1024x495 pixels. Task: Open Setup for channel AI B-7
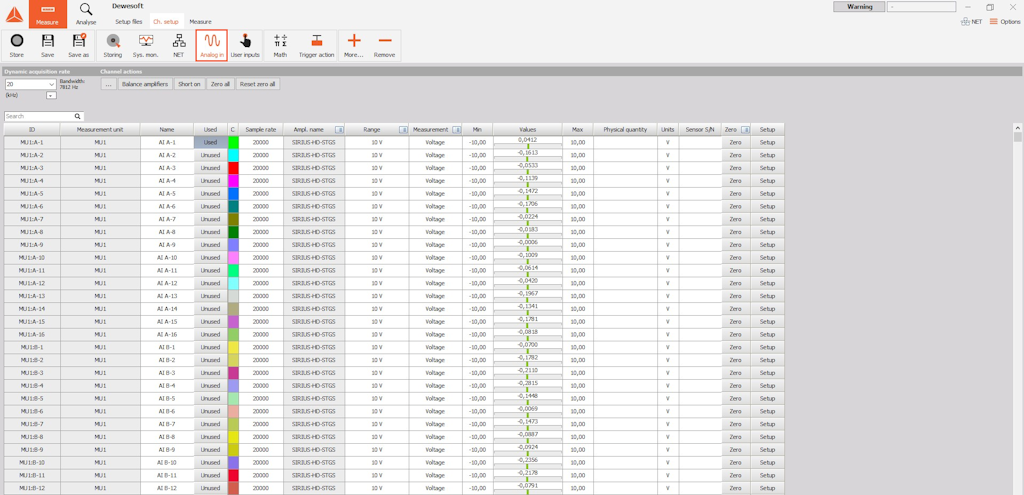coord(767,424)
